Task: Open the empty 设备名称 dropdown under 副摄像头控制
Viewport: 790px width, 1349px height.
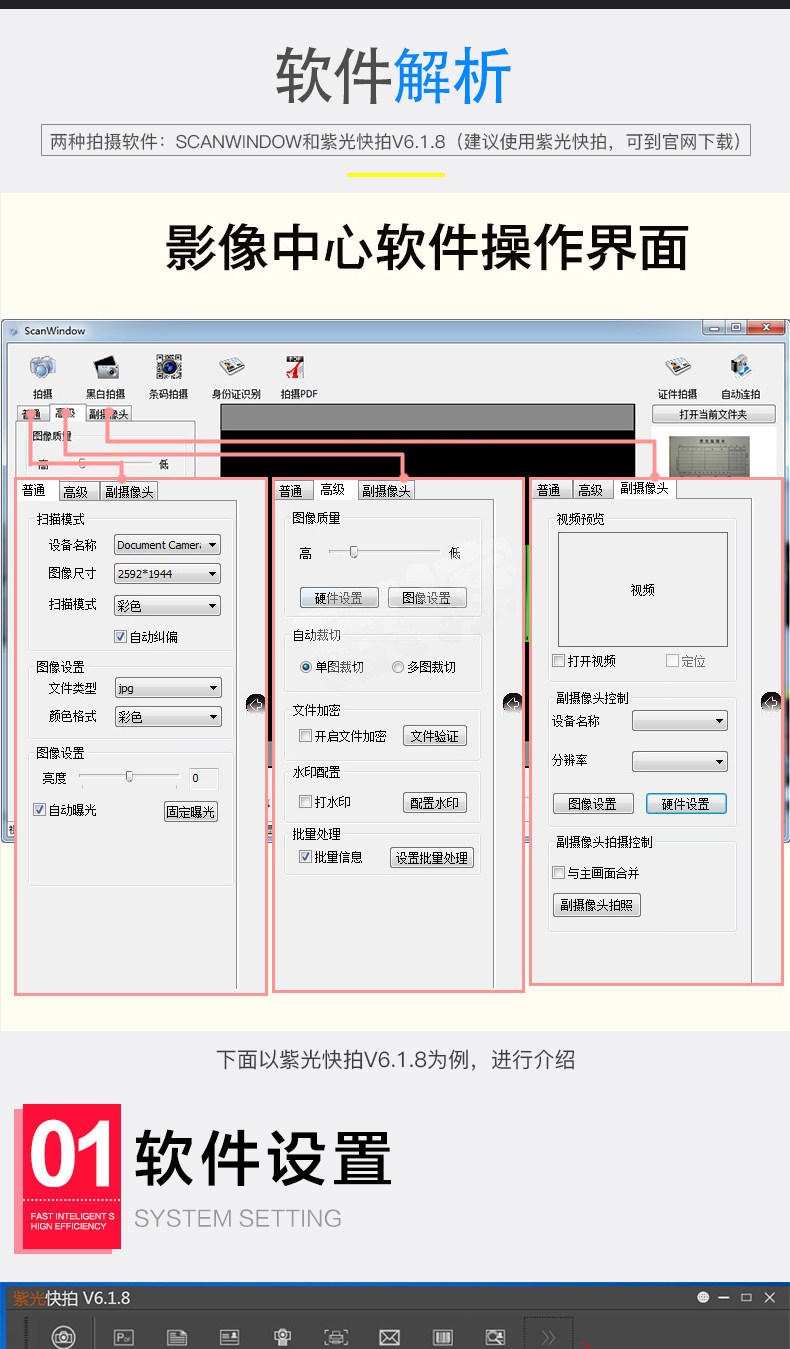Action: click(680, 721)
